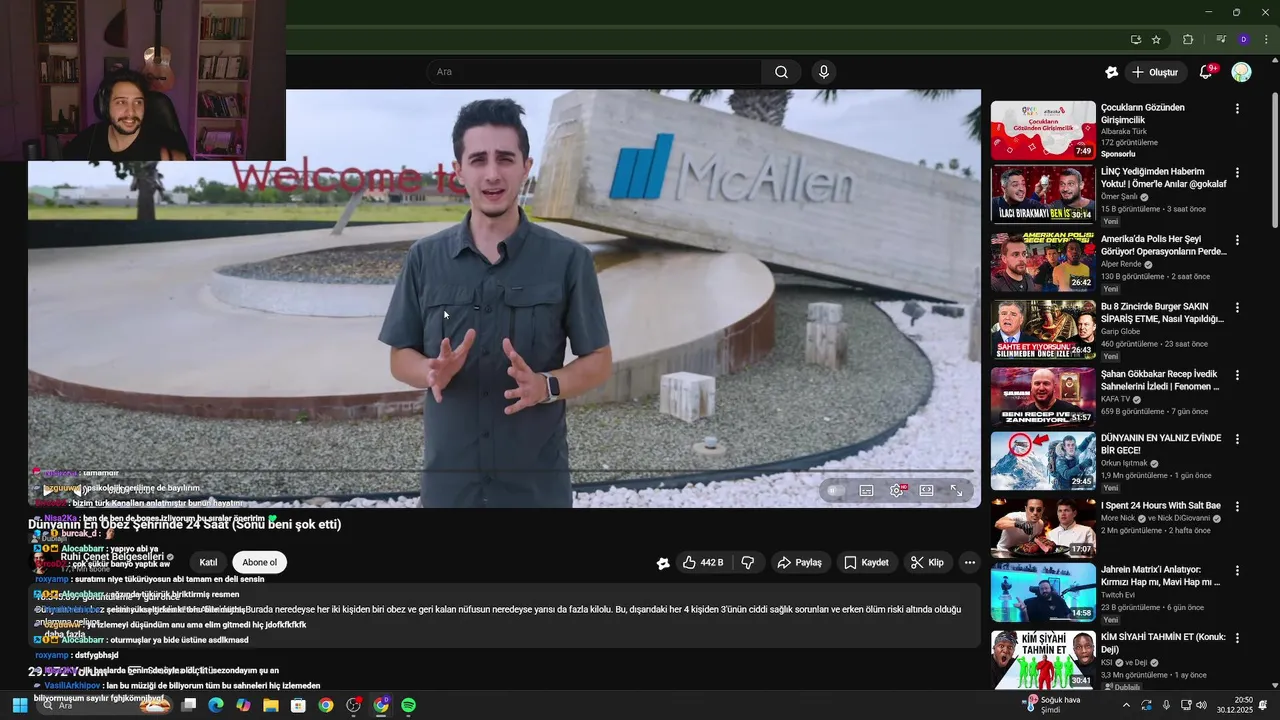Open the DÜNYANIN EN YALNIZ EVİNDE thumbnail

point(1043,460)
